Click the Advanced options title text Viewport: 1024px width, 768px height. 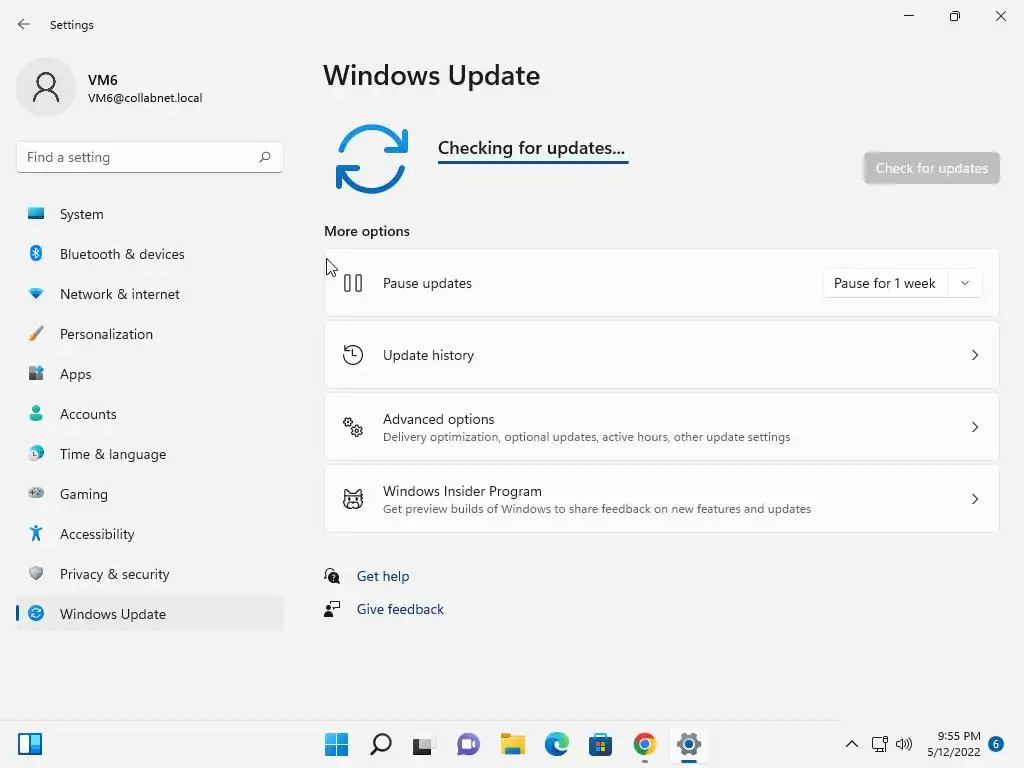438,419
